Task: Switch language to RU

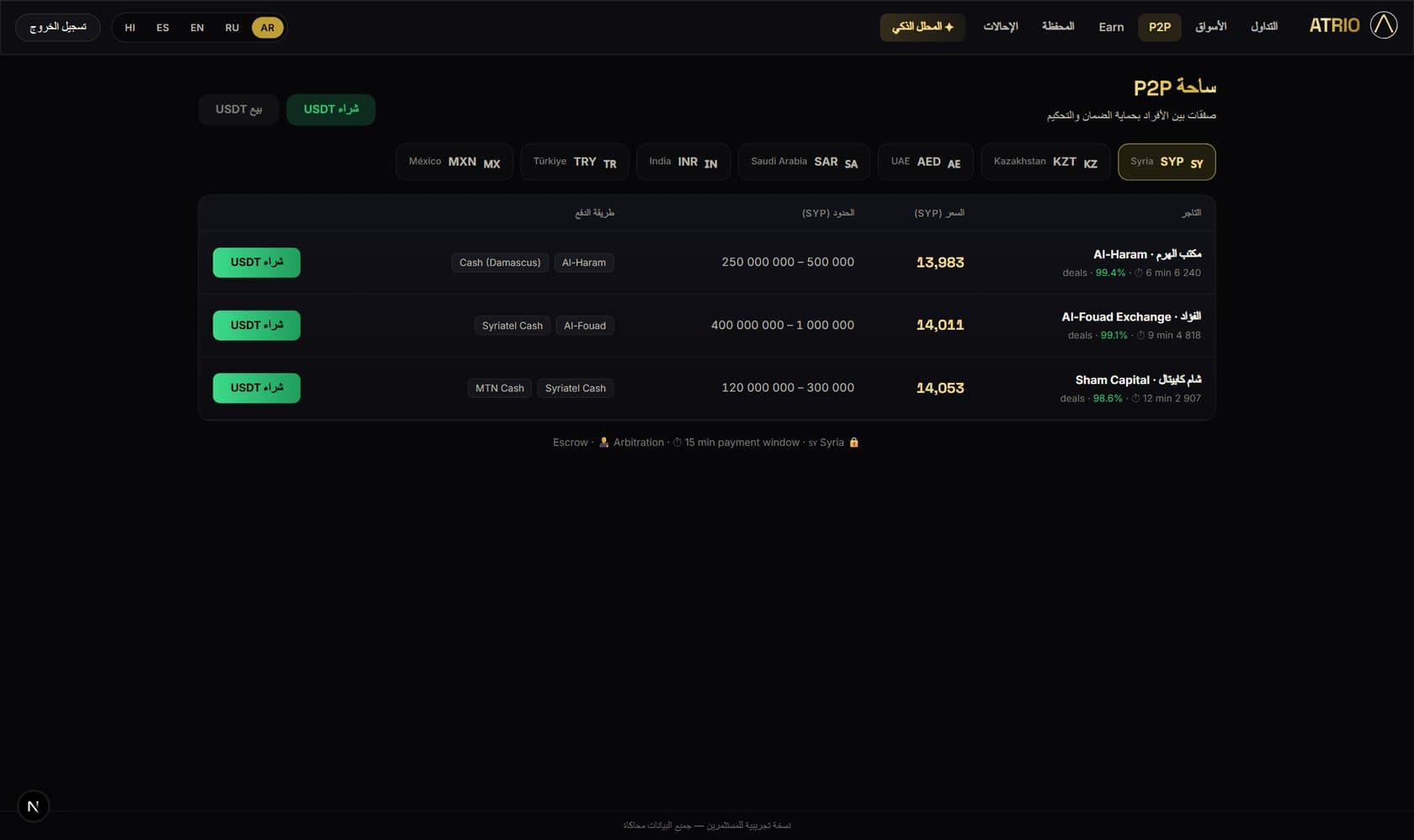Action: (232, 28)
